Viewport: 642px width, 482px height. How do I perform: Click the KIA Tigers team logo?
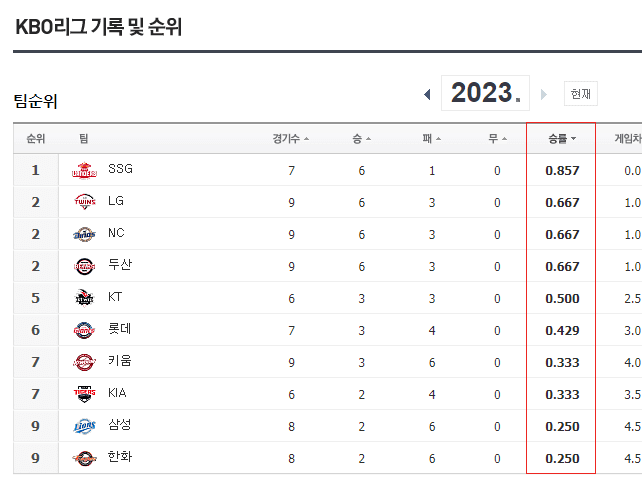[x=83, y=394]
